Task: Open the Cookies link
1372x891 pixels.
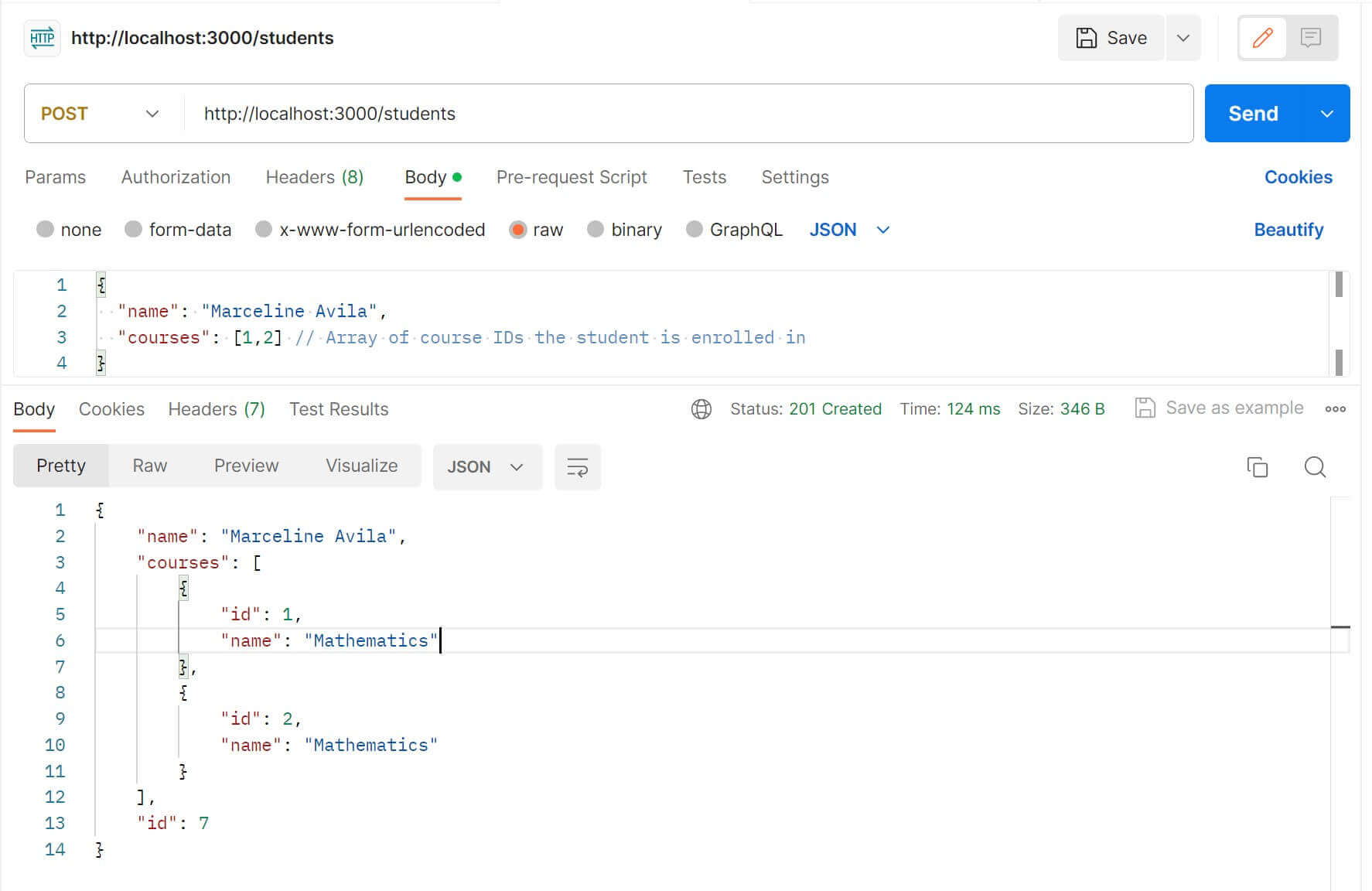Action: tap(1298, 177)
